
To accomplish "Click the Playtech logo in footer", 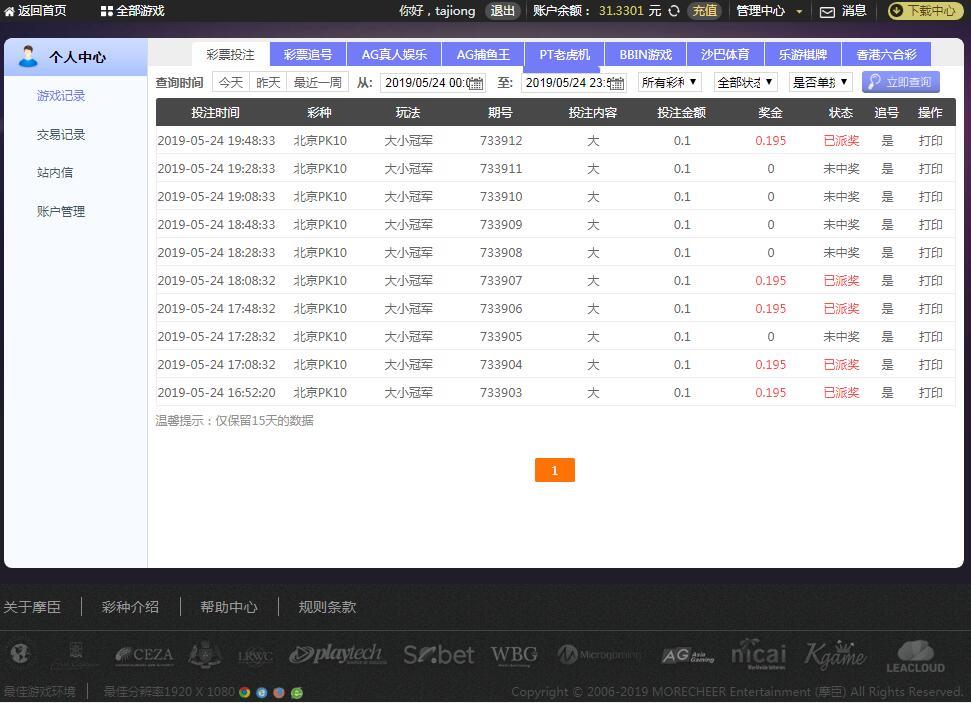I will pyautogui.click(x=337, y=654).
